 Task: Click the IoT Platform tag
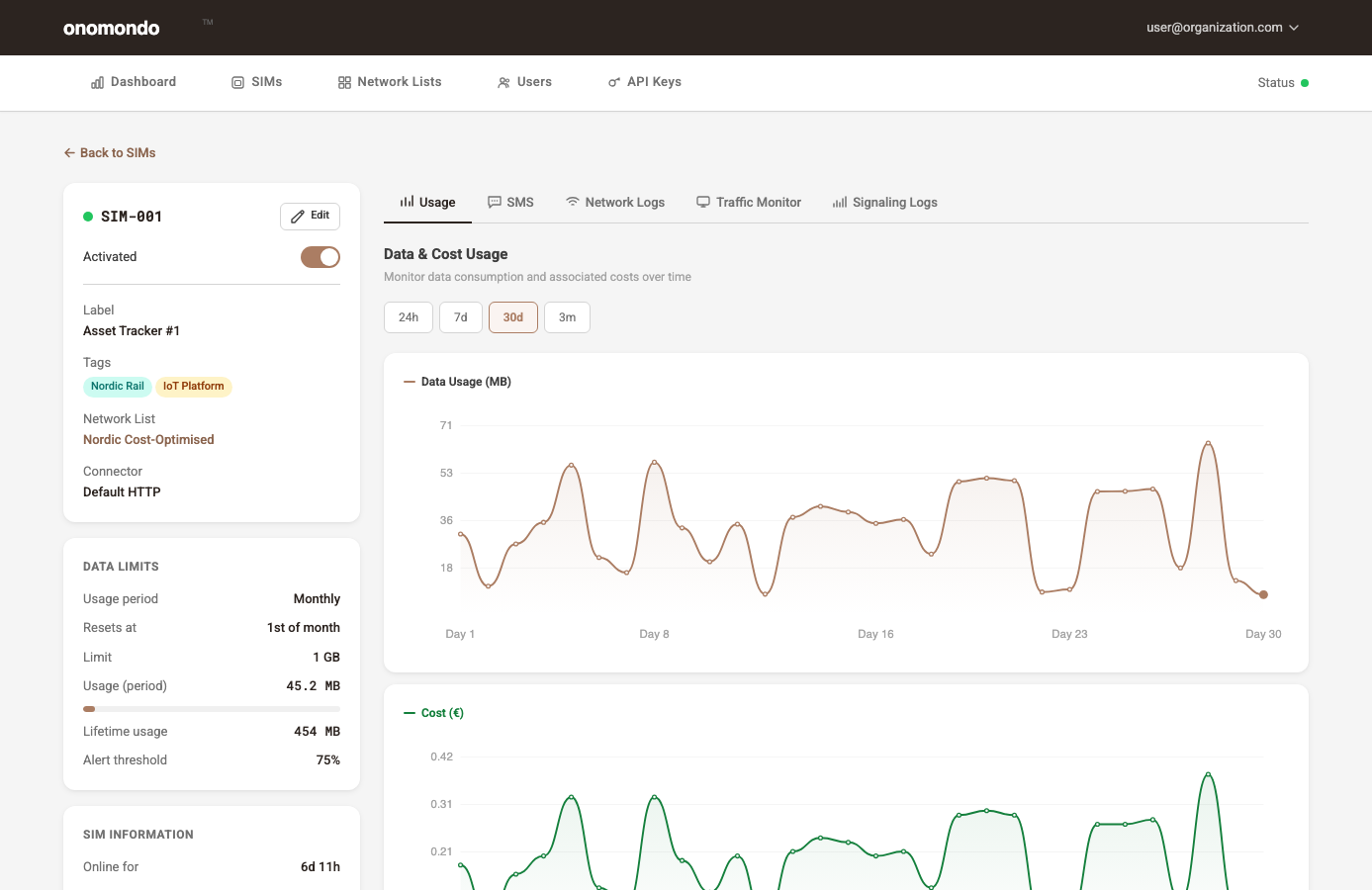(194, 387)
